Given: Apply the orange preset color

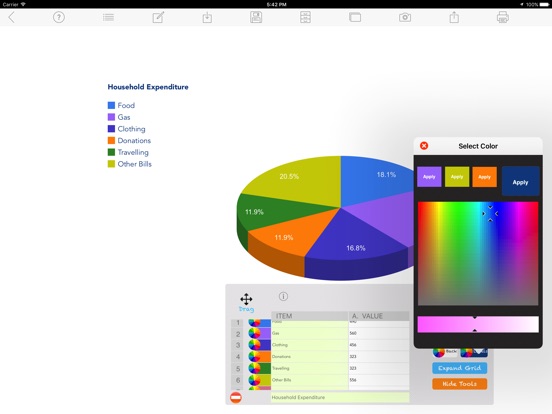Looking at the screenshot, I should click(484, 177).
